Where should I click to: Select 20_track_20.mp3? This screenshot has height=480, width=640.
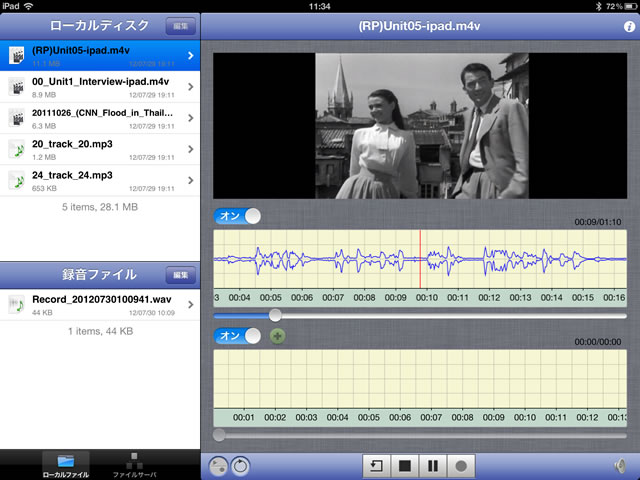coord(100,149)
